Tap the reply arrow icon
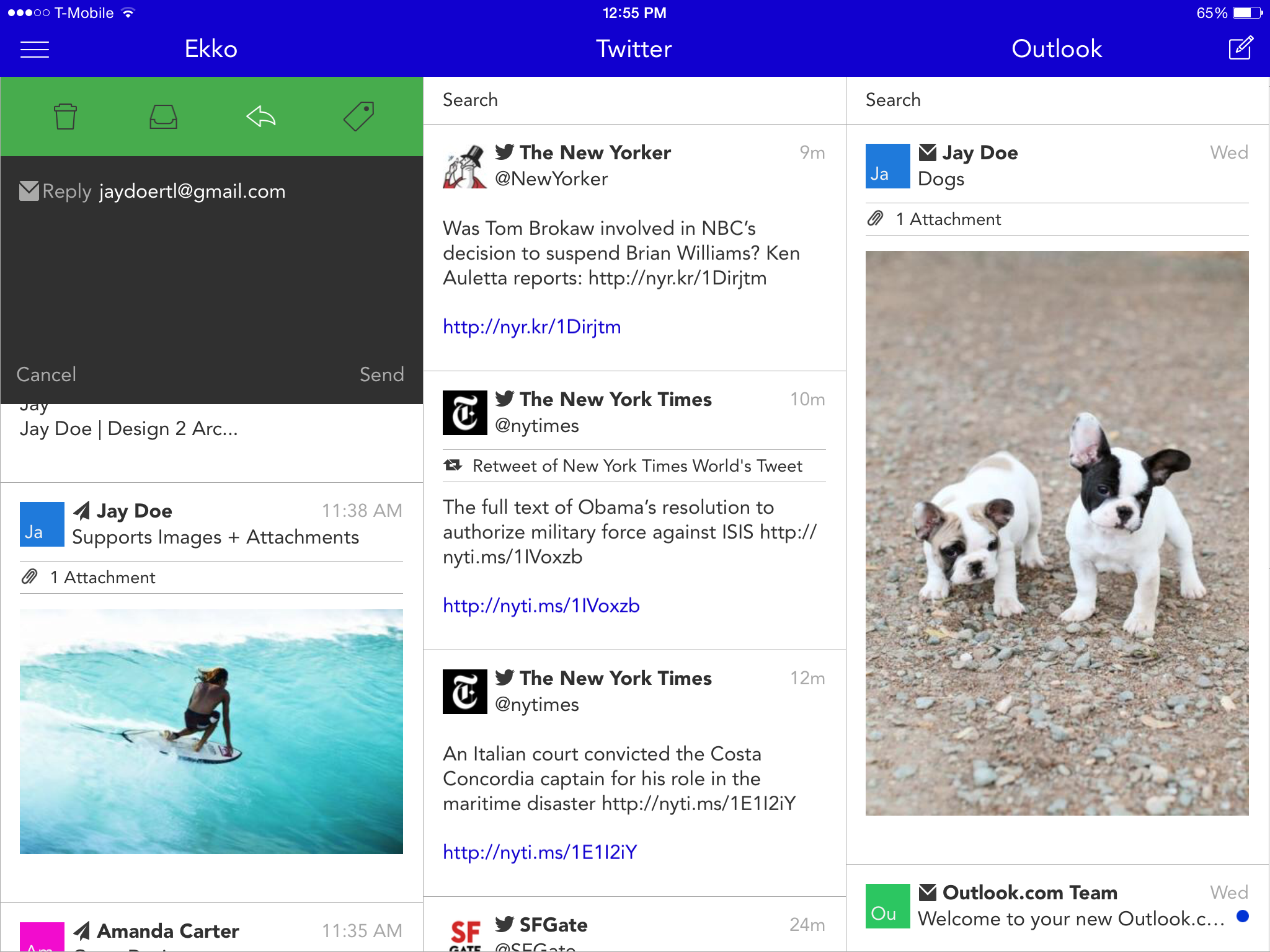Image resolution: width=1270 pixels, height=952 pixels. click(x=261, y=117)
